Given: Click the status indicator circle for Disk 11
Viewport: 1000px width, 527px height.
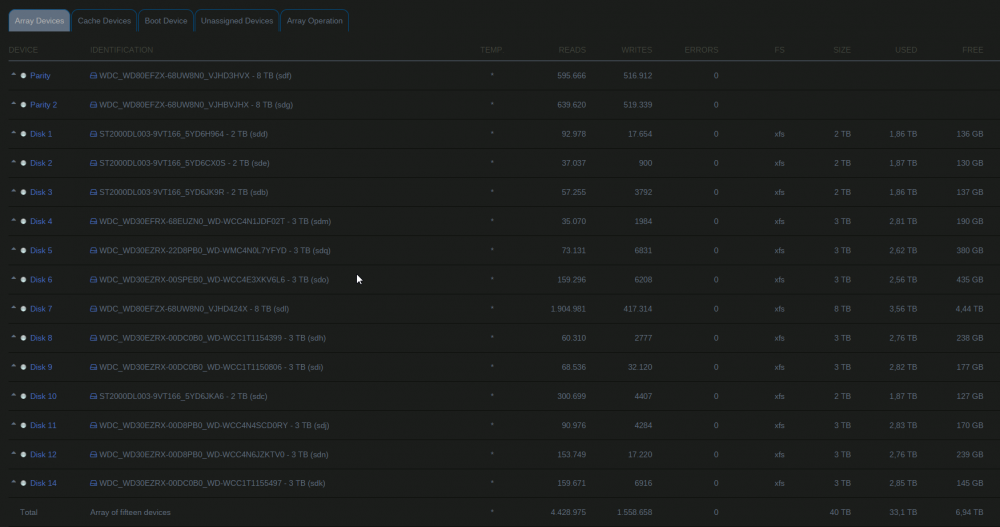Looking at the screenshot, I should 24,426.
